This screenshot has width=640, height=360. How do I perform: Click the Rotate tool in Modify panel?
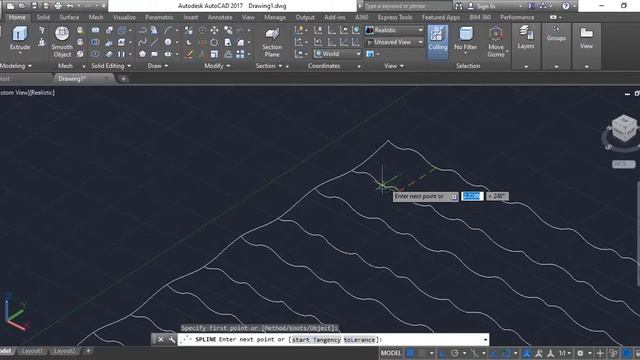pyautogui.click(x=214, y=42)
